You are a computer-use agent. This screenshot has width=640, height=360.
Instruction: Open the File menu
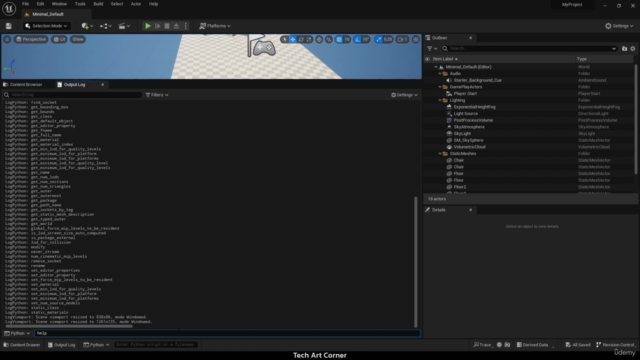pos(25,4)
